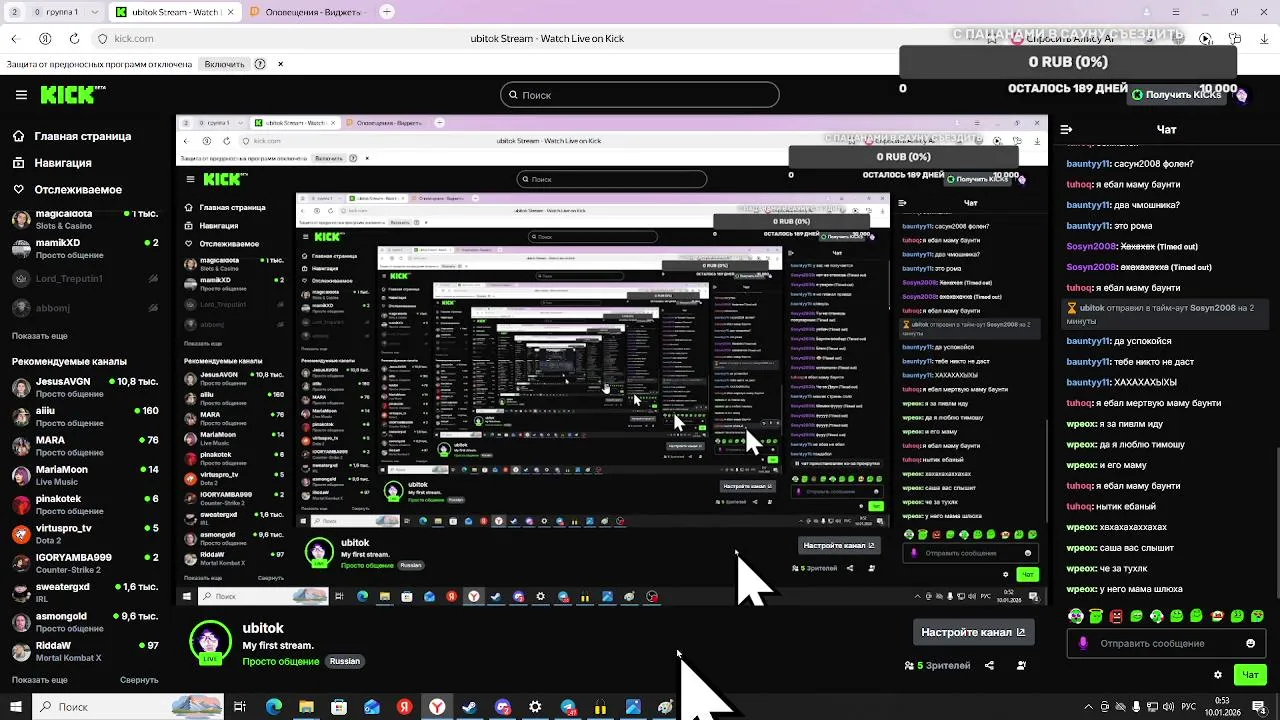Click the kick.com address bar
This screenshot has height=720, width=1280.
tap(134, 39)
